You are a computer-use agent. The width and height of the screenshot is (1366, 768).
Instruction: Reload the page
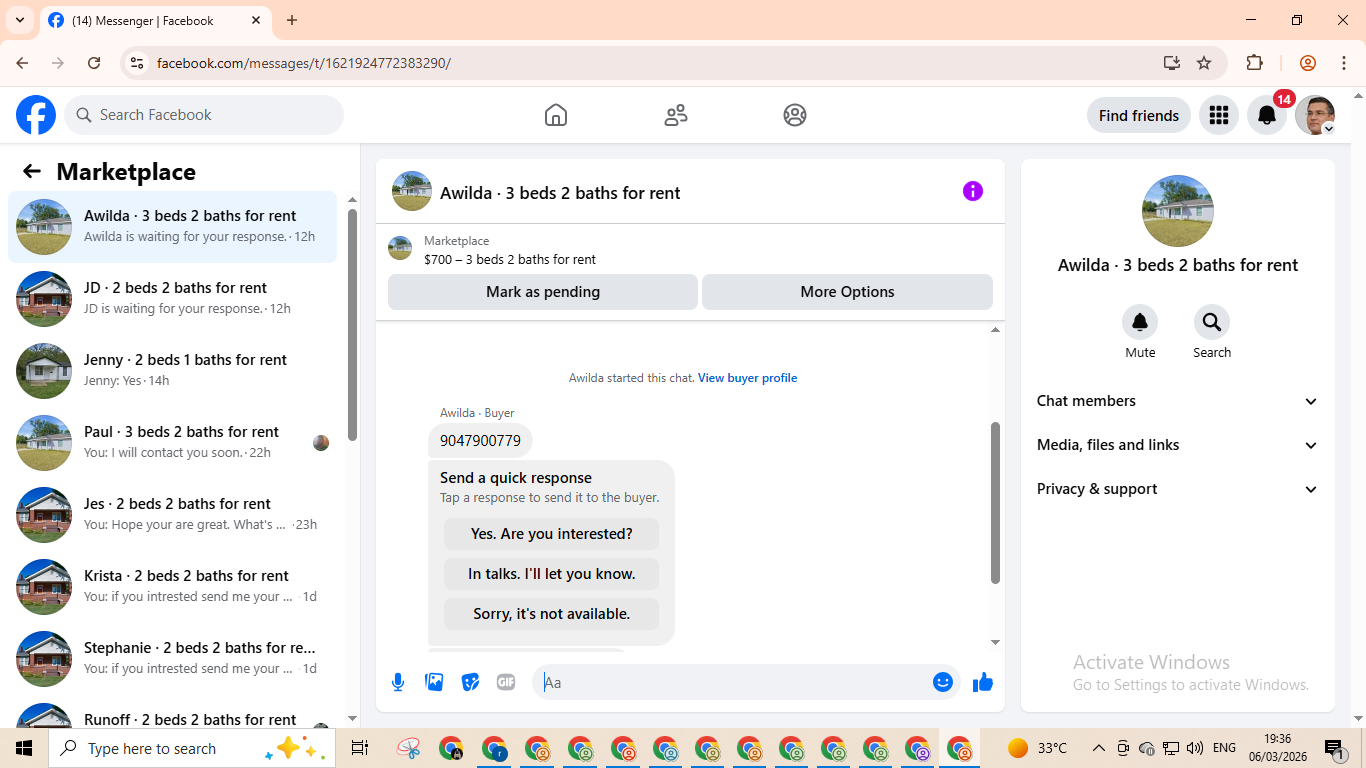click(x=94, y=63)
